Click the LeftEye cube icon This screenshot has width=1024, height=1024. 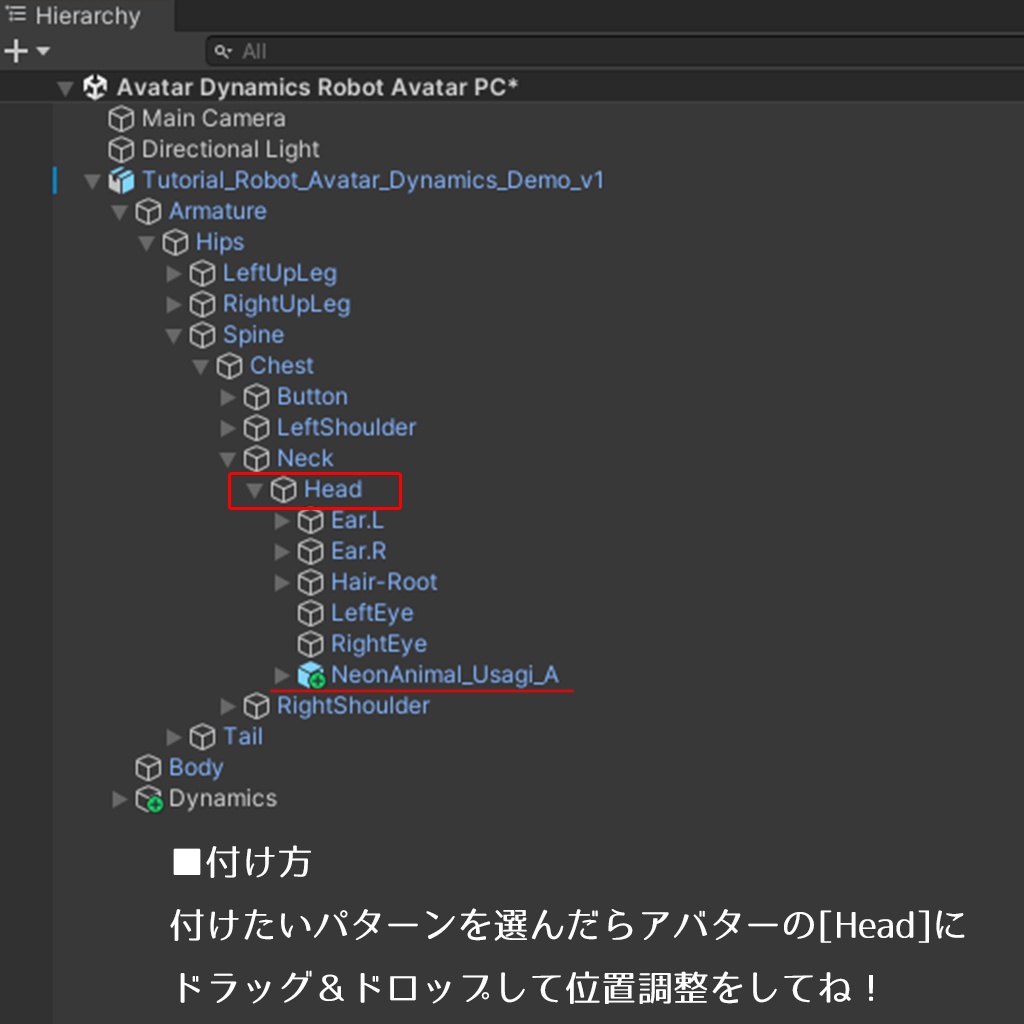pos(311,614)
